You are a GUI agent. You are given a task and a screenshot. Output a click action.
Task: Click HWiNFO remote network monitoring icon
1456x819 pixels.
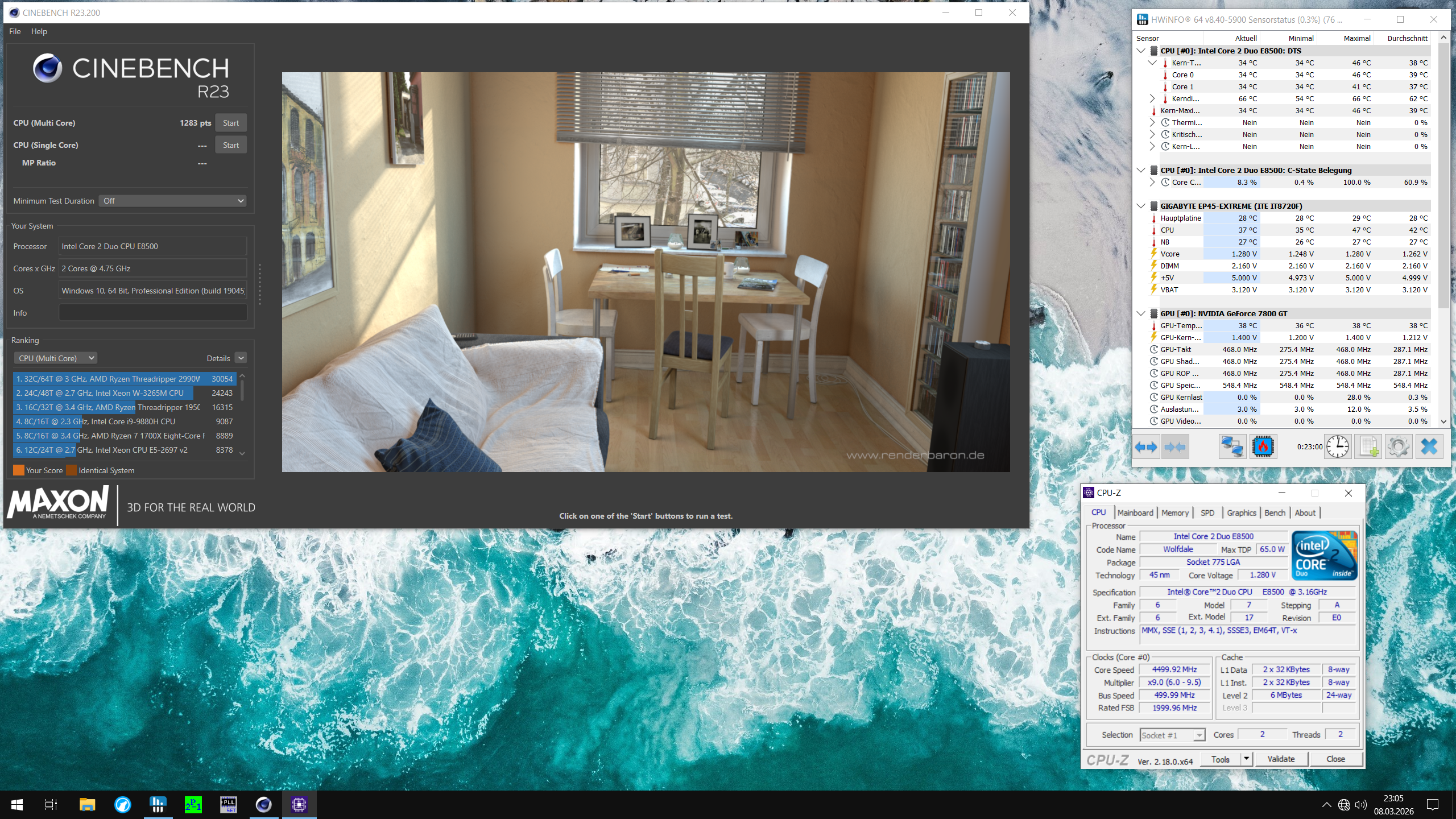(x=1232, y=447)
